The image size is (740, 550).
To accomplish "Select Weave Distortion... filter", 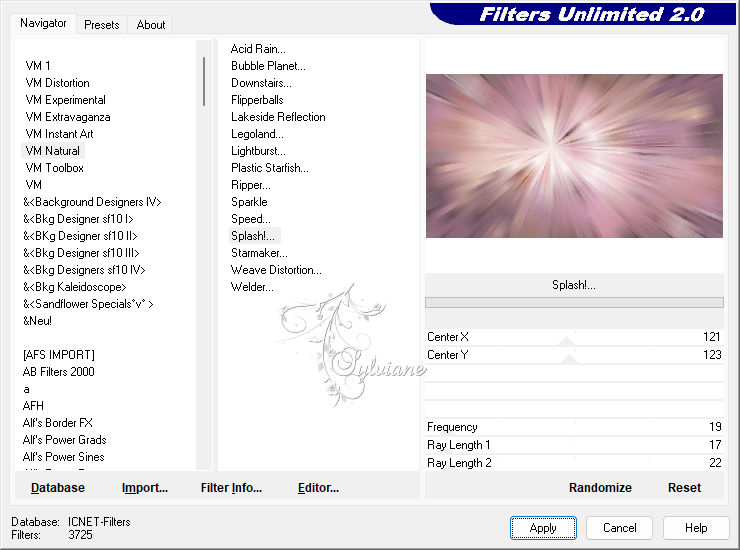I will [x=276, y=270].
